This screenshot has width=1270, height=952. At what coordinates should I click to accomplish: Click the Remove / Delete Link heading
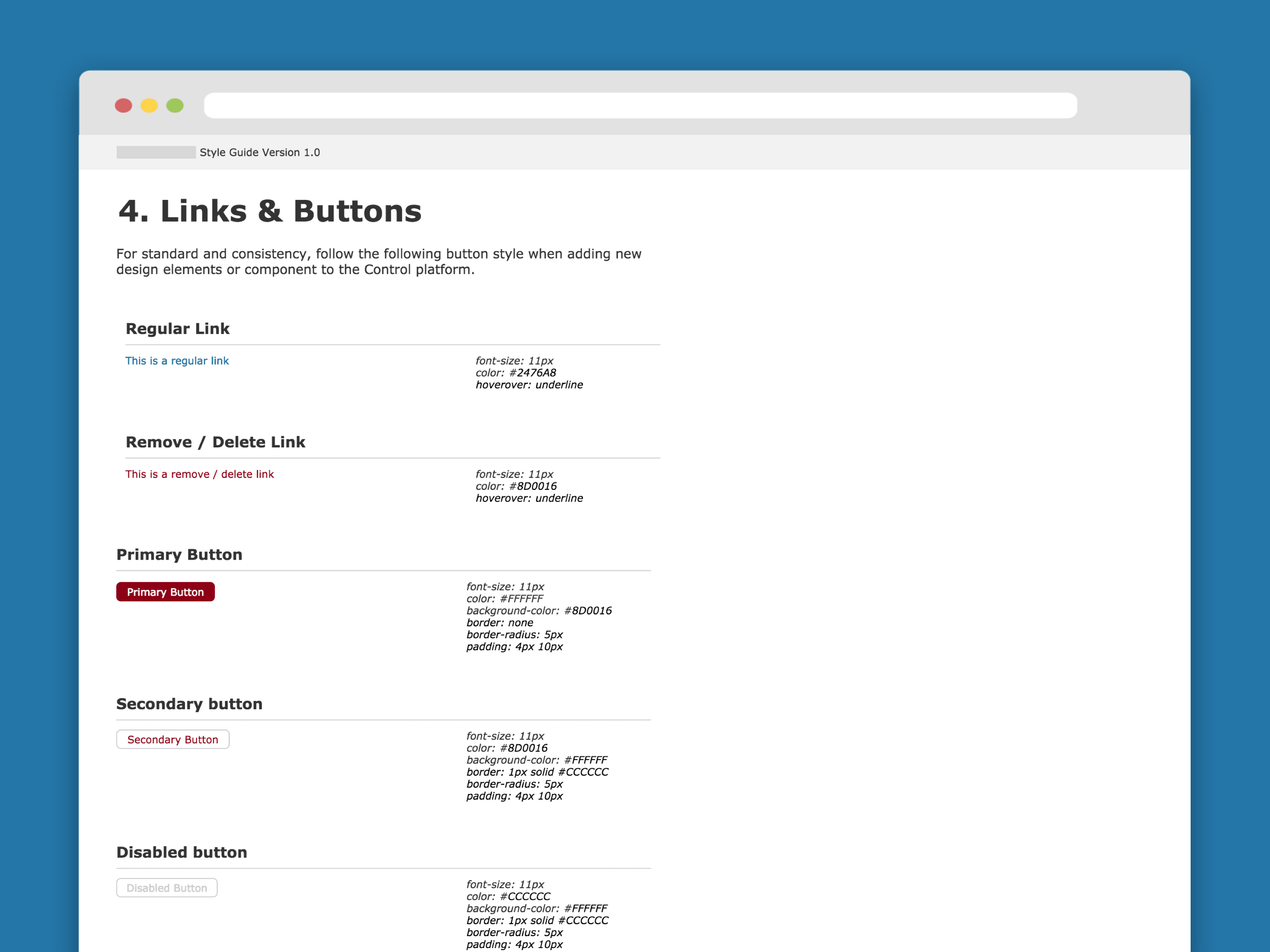point(215,442)
